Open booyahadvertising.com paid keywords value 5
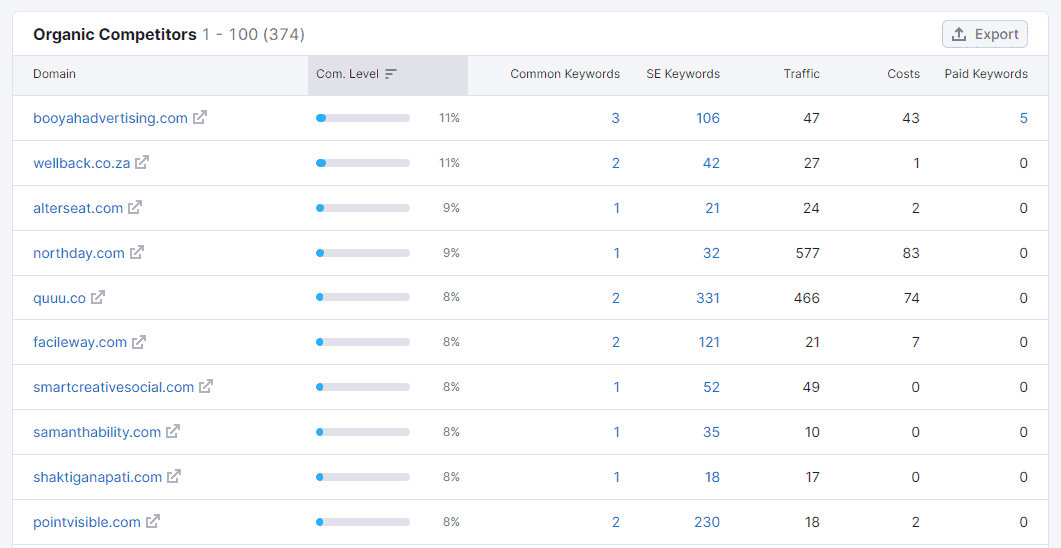 [1024, 118]
